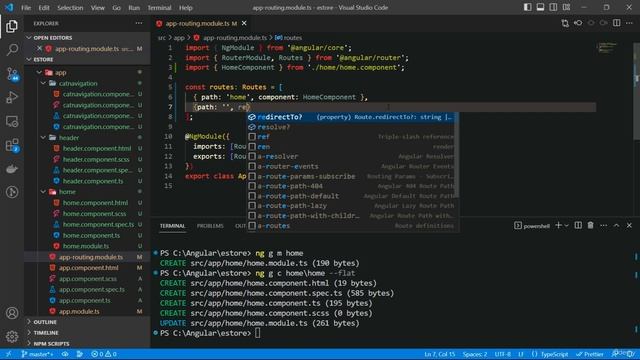Split the editor to the right

click(617, 23)
